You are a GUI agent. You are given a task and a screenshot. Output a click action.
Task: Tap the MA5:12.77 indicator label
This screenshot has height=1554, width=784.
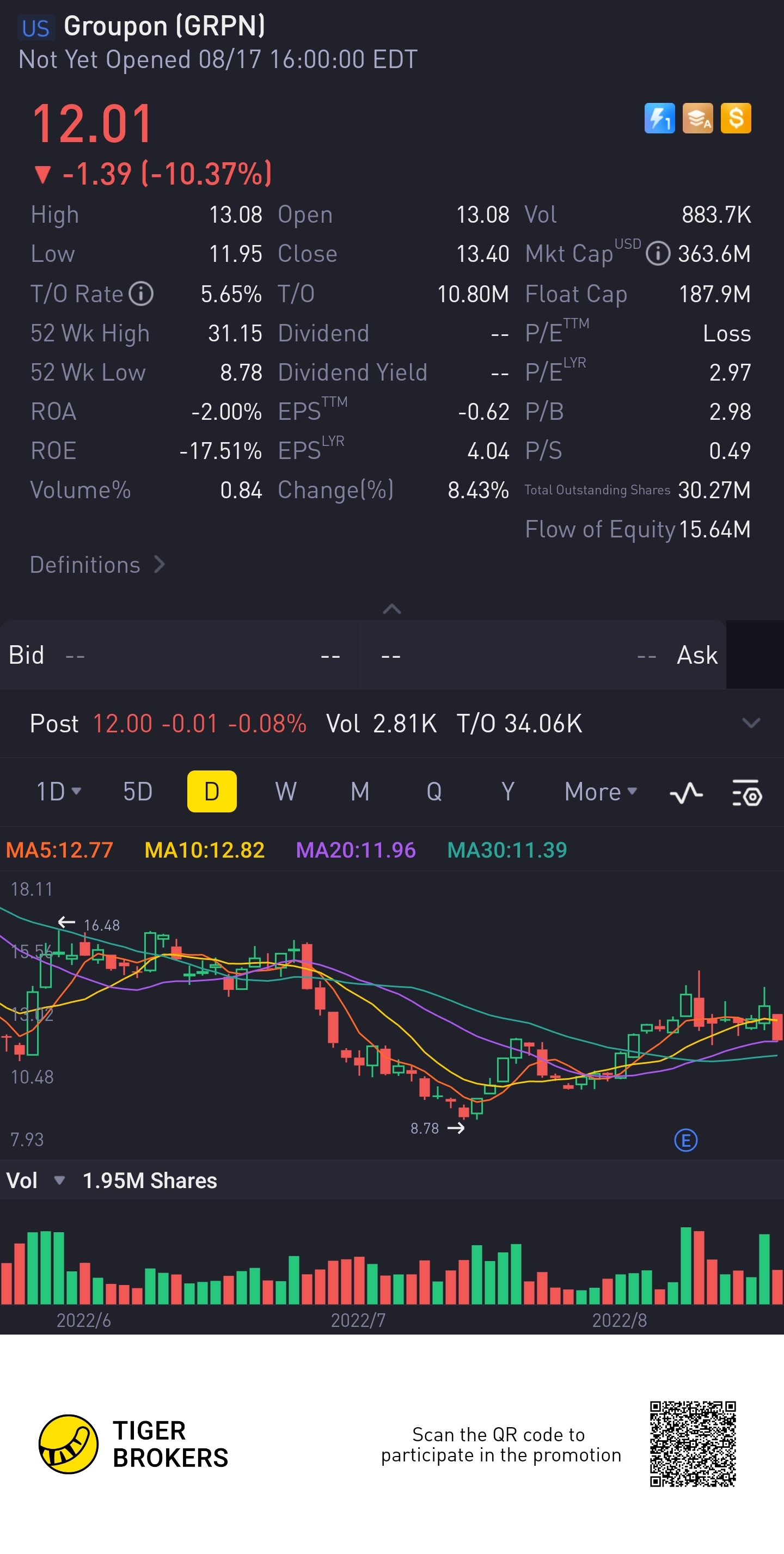tap(60, 850)
